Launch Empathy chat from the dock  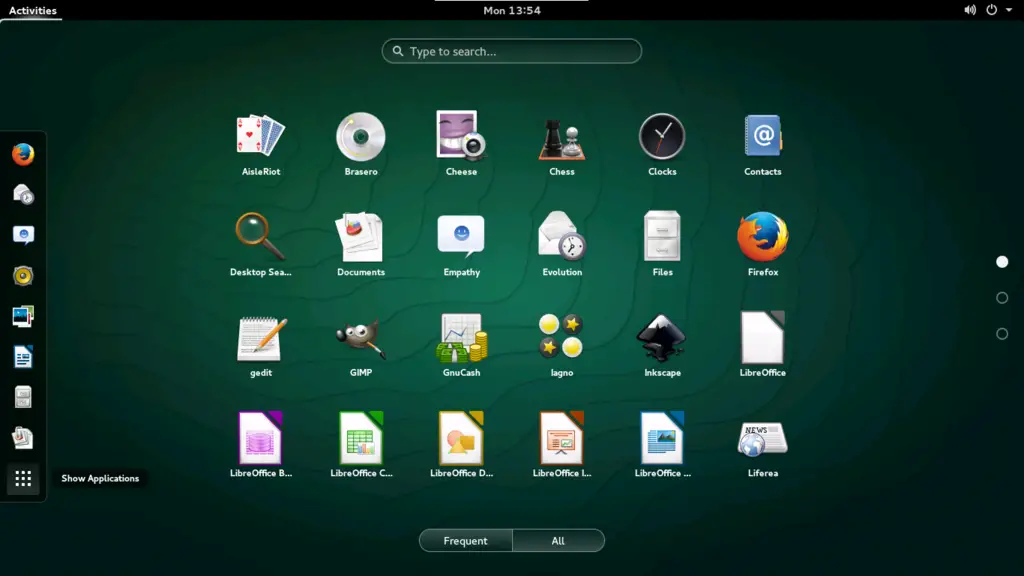(23, 235)
